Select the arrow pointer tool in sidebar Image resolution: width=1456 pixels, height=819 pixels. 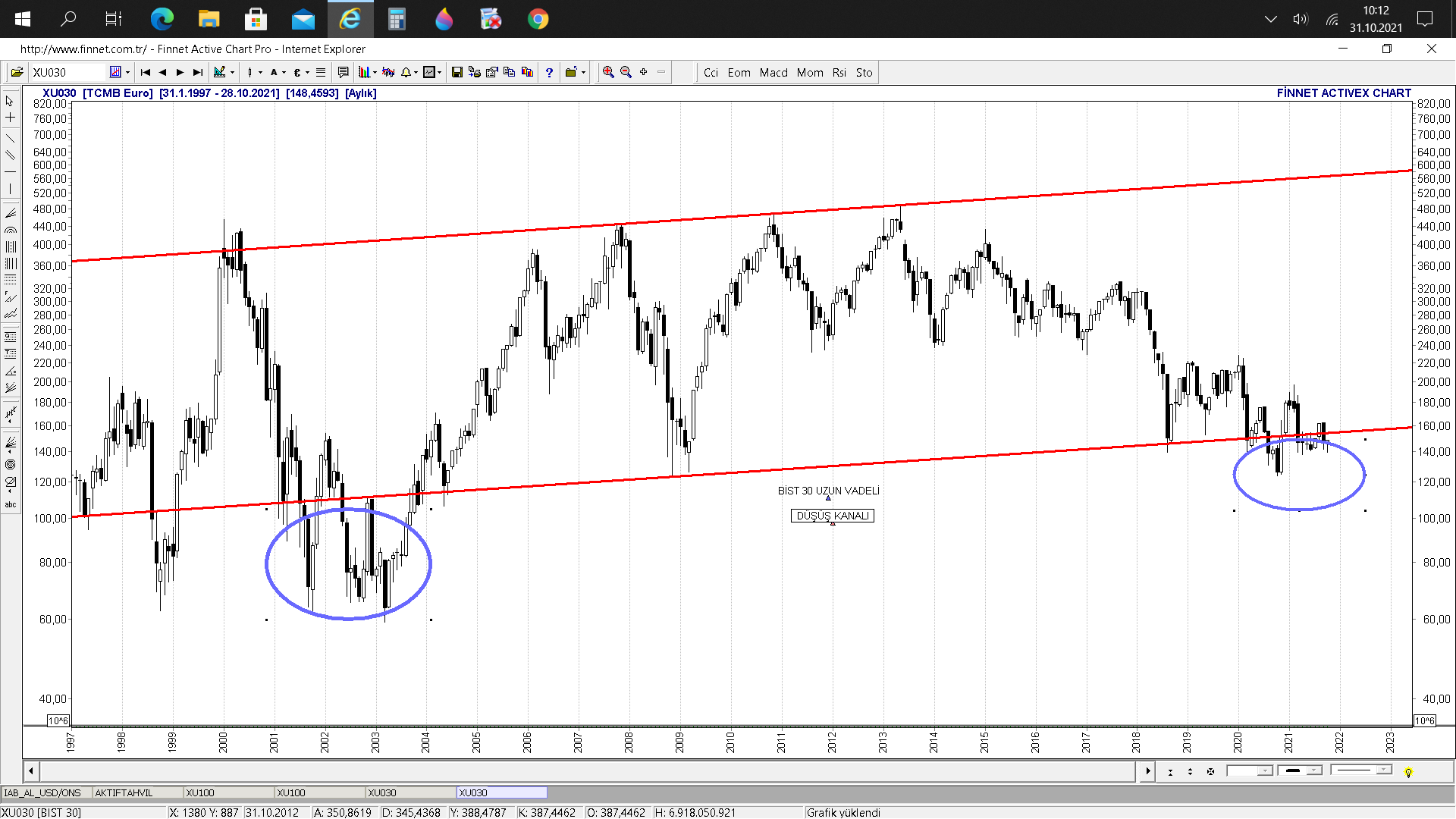pos(10,101)
